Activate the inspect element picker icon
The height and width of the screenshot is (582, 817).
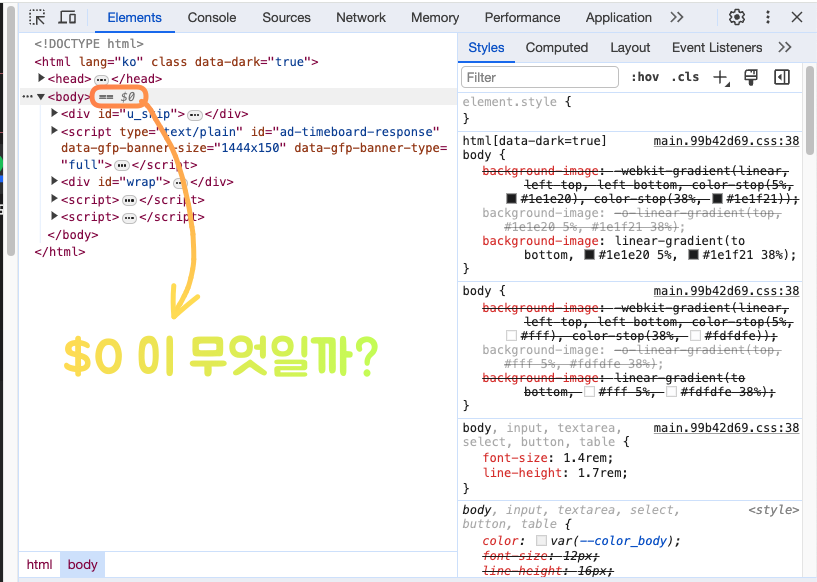(x=37, y=17)
